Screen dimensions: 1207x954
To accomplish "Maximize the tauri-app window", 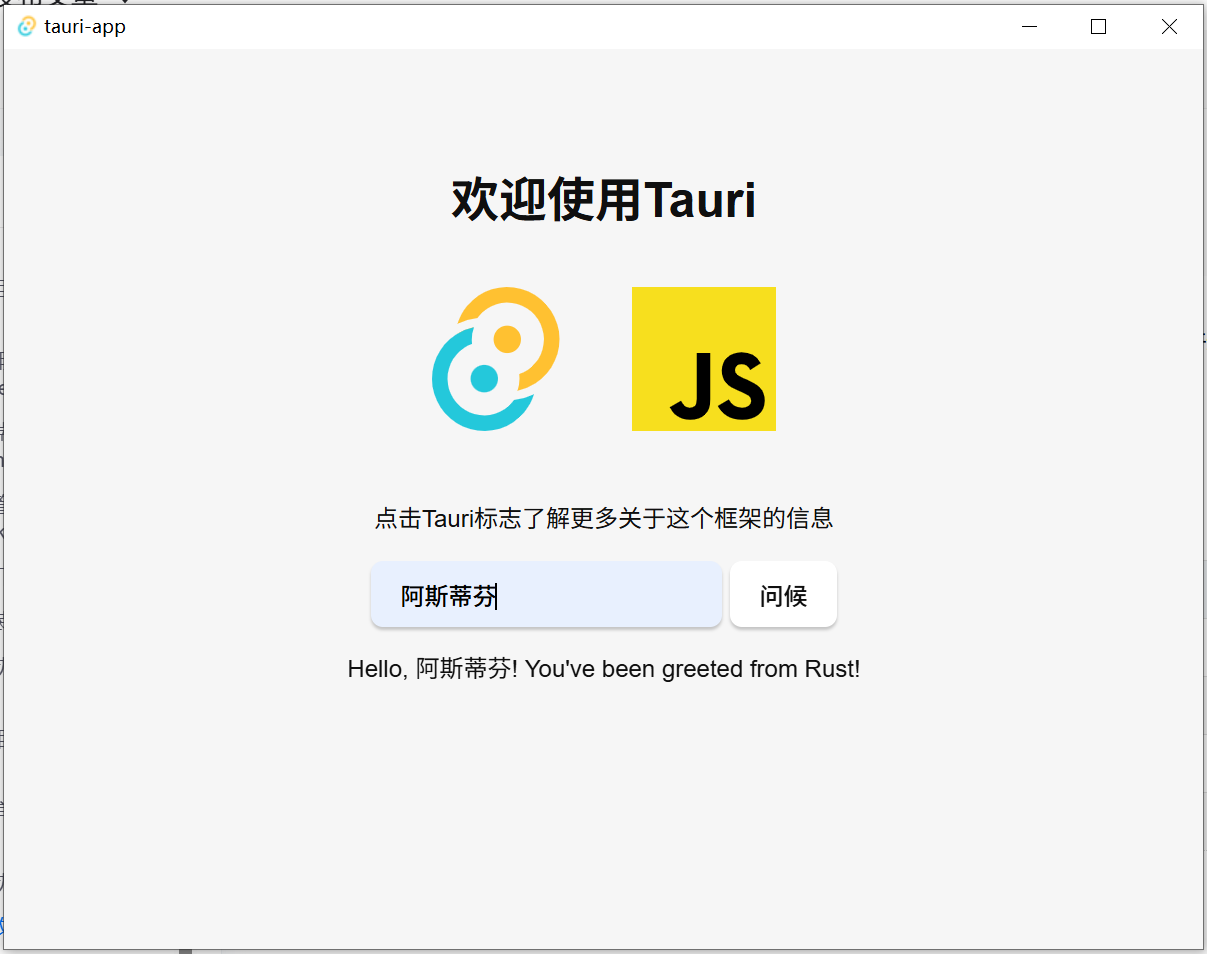I will click(1098, 27).
